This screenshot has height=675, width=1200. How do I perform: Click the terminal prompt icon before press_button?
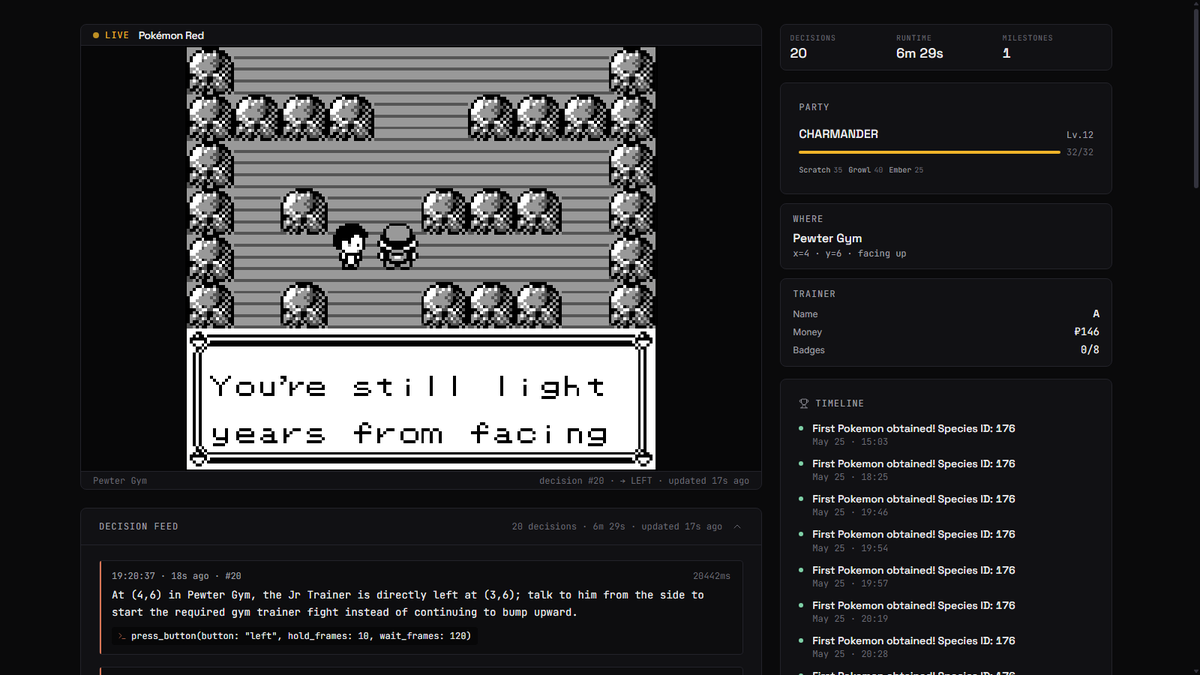[121, 636]
